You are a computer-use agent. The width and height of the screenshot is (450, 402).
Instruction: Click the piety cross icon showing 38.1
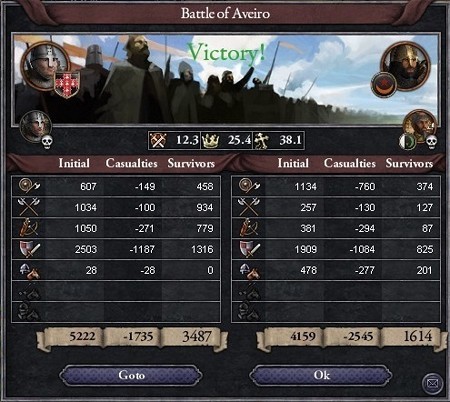coord(261,141)
